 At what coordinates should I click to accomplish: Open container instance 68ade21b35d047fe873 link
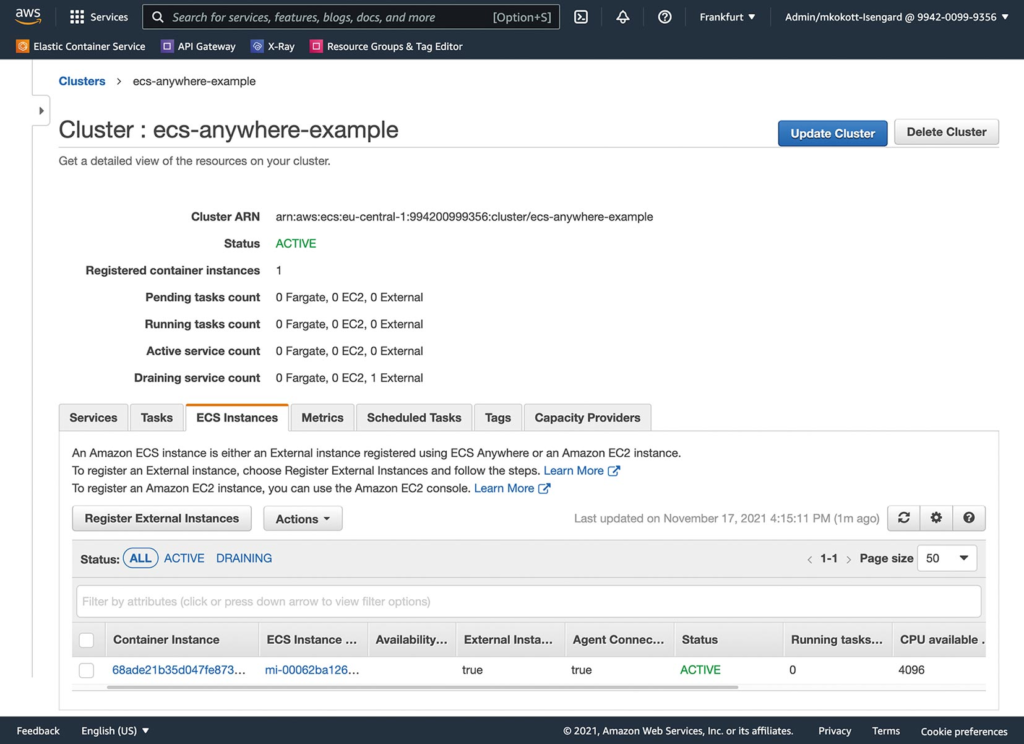[x=179, y=670]
